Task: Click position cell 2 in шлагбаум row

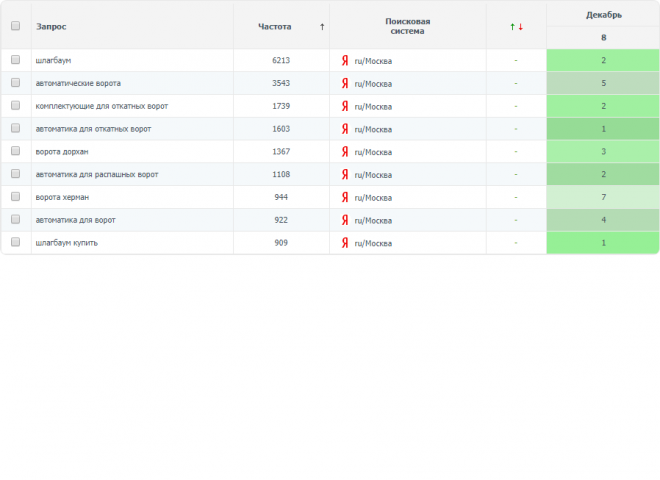Action: 603,60
